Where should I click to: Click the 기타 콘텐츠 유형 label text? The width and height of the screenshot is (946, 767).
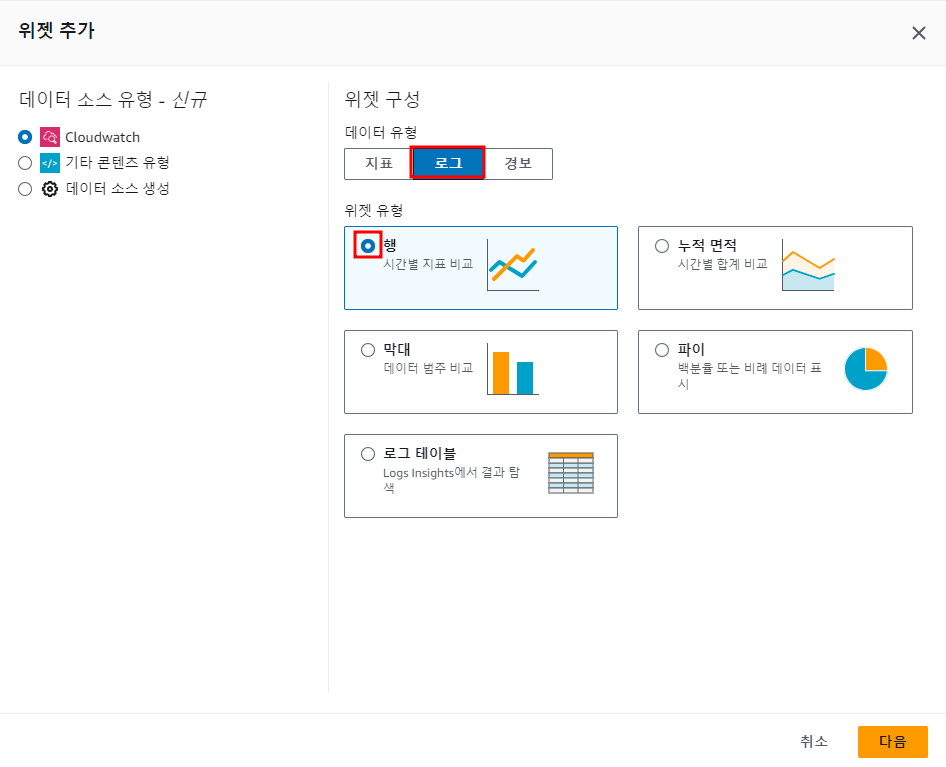pos(117,163)
